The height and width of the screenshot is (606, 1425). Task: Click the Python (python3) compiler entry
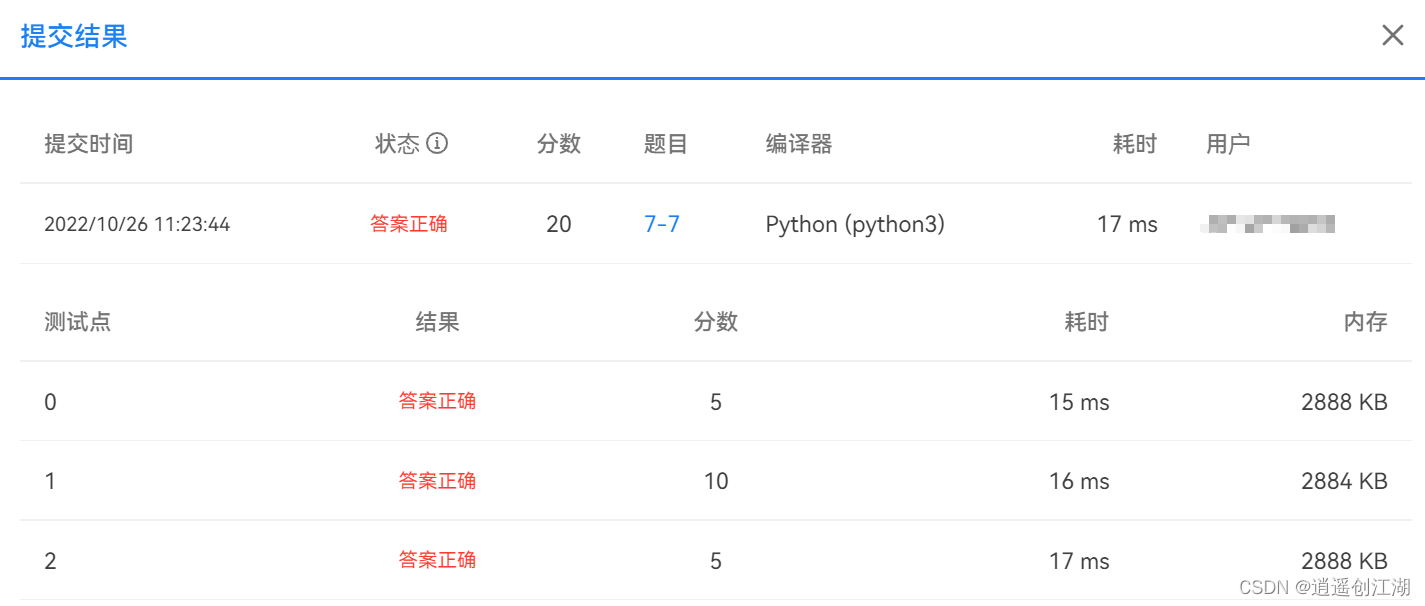tap(854, 224)
